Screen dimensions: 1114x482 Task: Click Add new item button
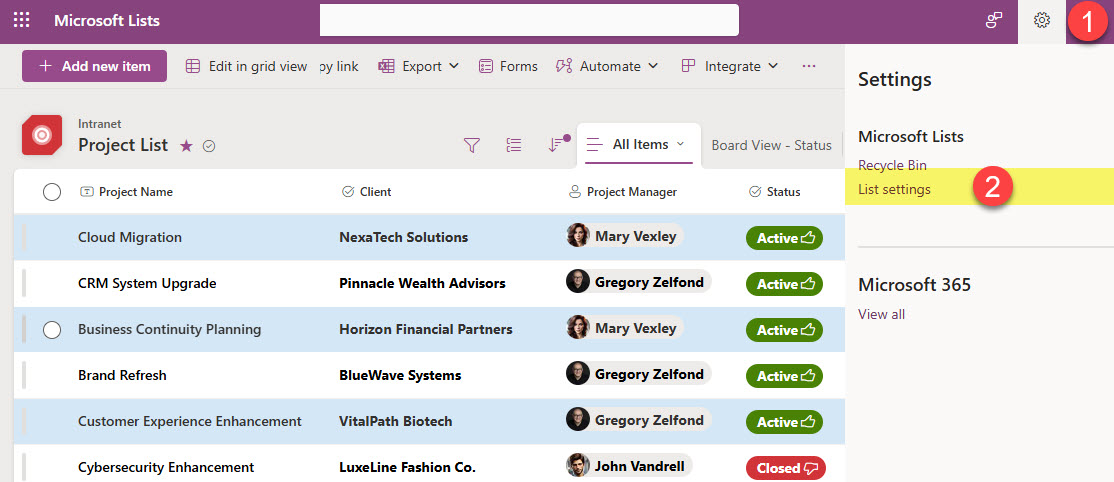[94, 66]
